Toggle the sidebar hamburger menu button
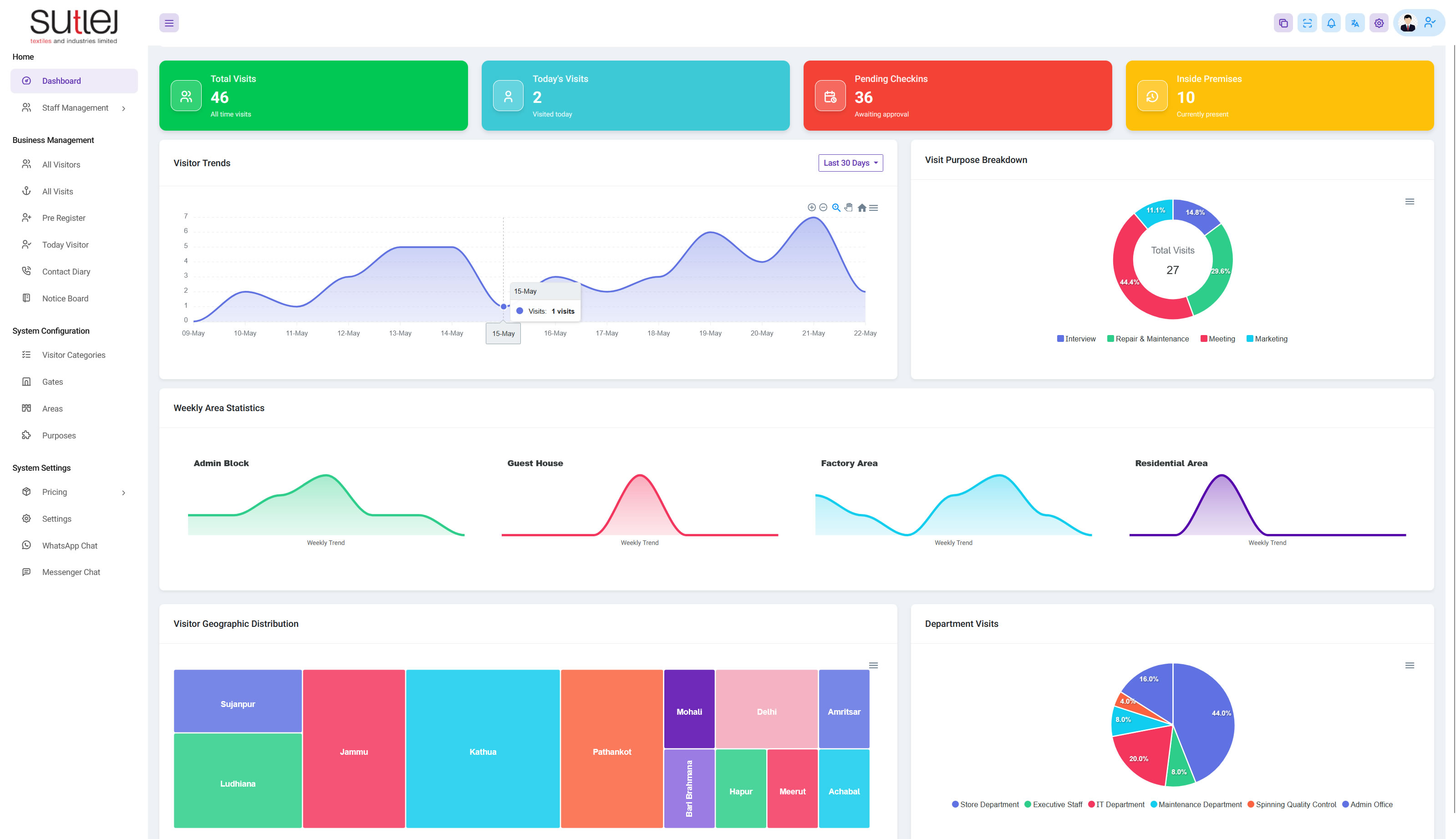The image size is (1456, 839). (169, 23)
